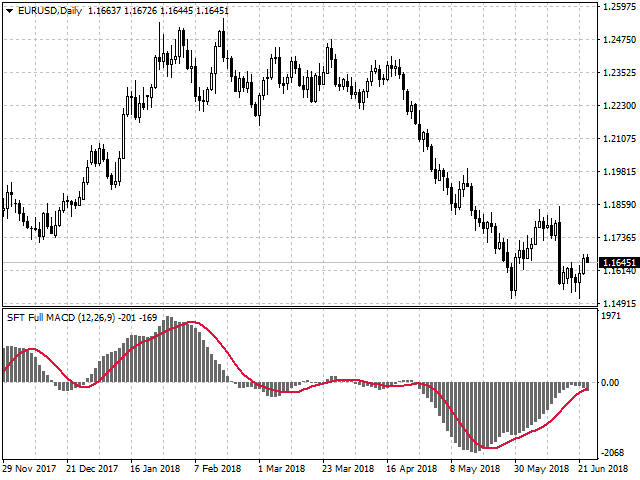Click the 1.17365 price scale value
The width and height of the screenshot is (640, 480).
[619, 238]
